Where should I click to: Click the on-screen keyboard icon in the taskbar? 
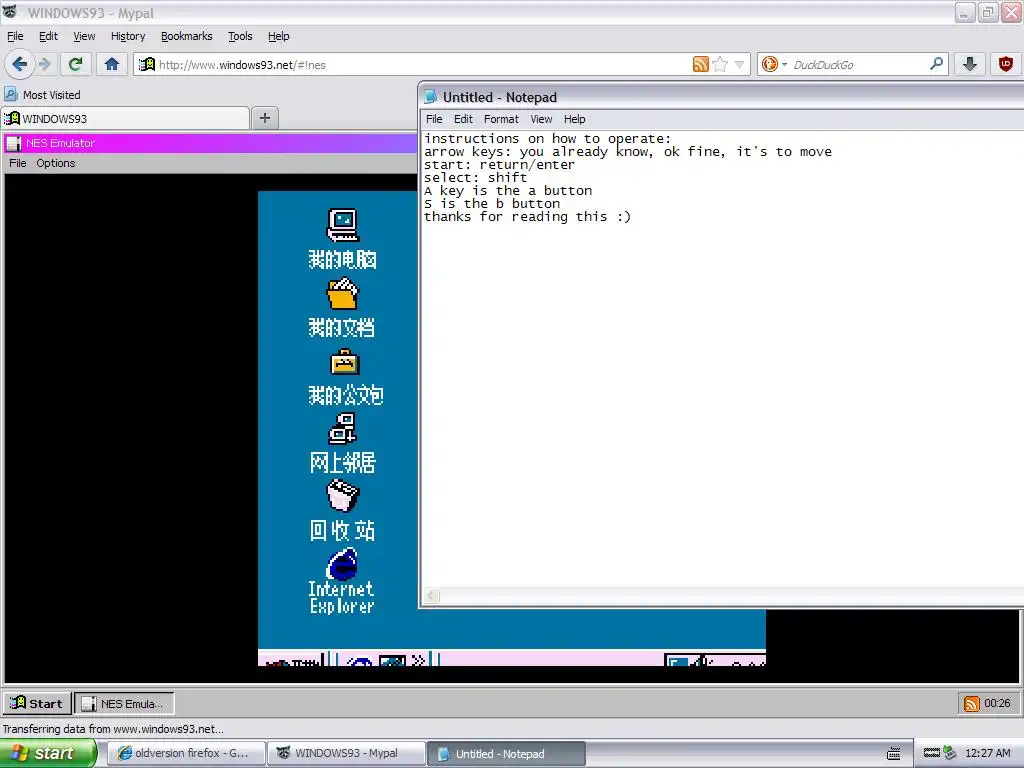tap(893, 754)
